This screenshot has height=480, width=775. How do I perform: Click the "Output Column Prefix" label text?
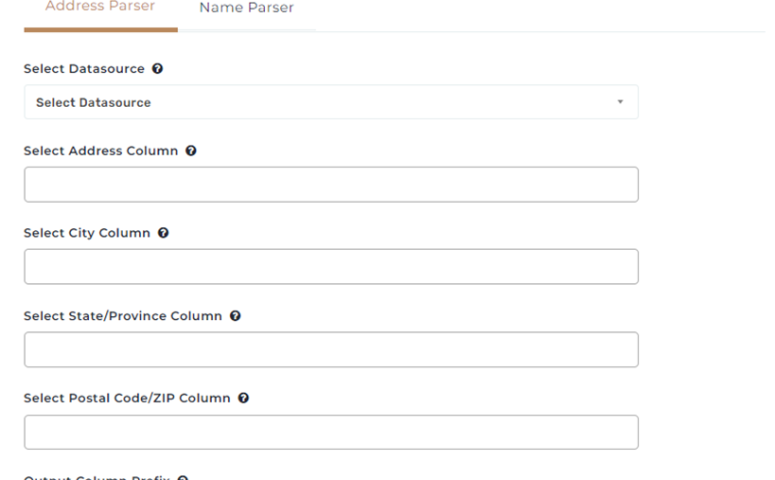tap(98, 476)
